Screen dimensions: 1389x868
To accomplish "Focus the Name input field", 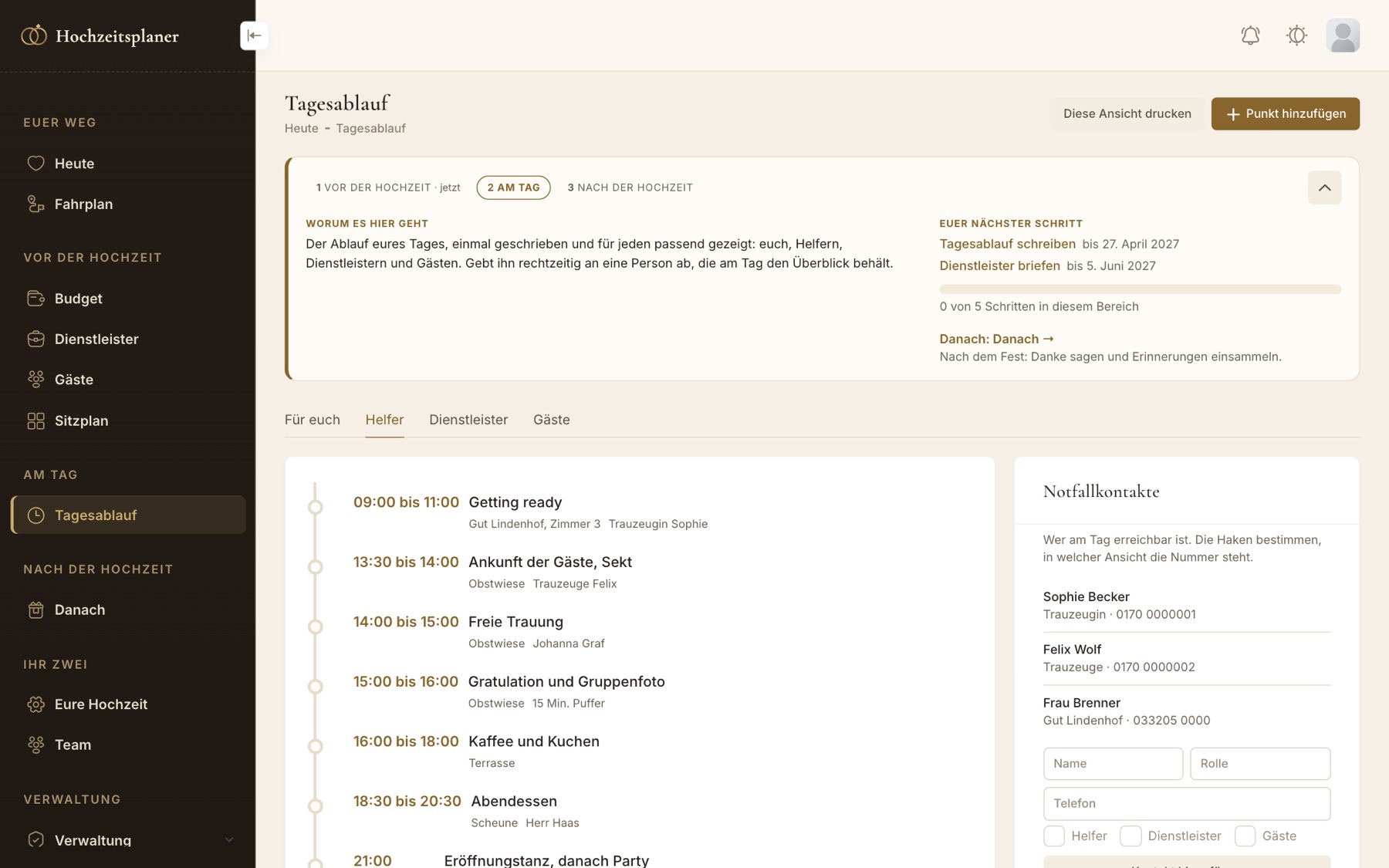I will [1113, 763].
